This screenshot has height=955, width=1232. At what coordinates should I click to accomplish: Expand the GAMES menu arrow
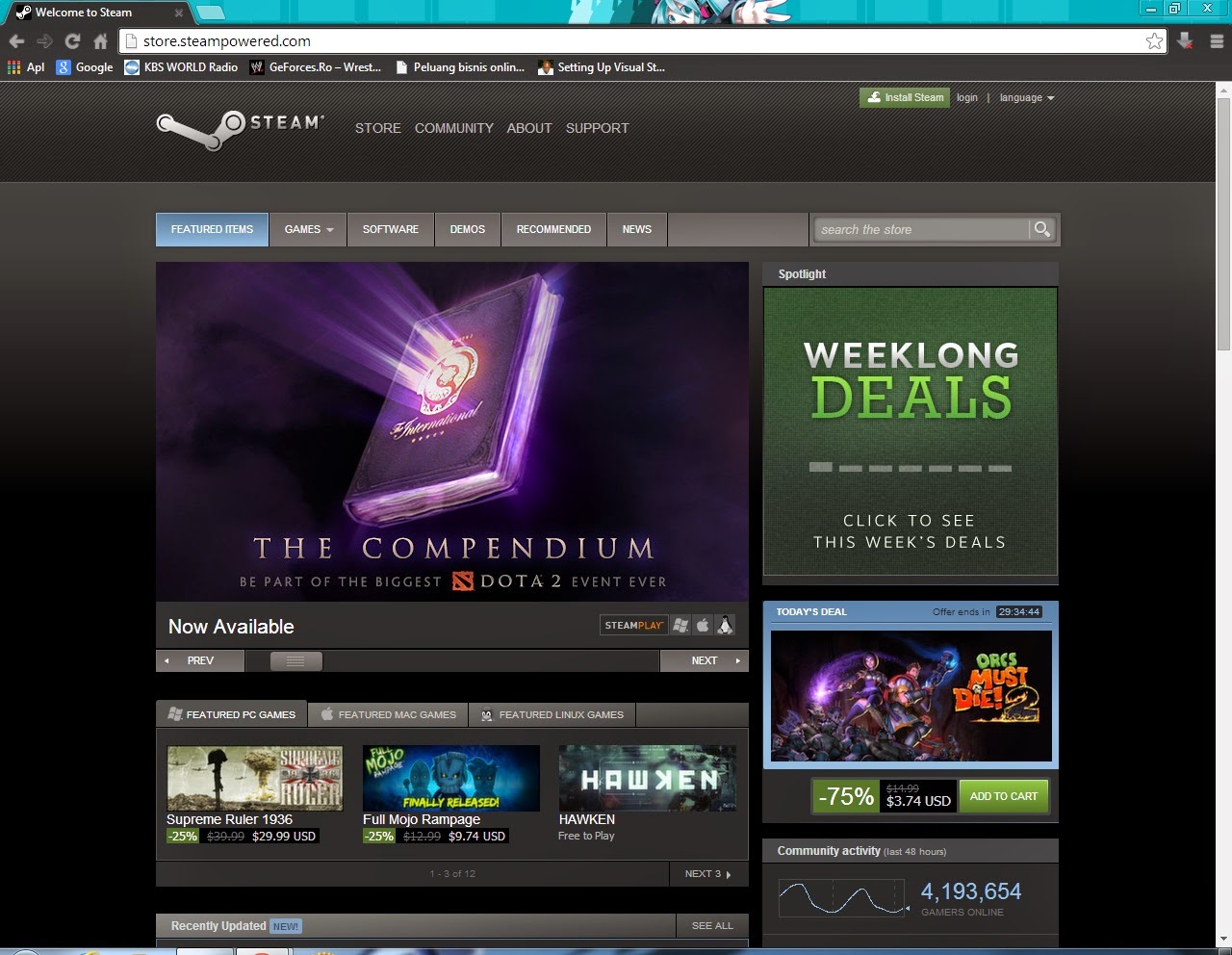tap(328, 229)
